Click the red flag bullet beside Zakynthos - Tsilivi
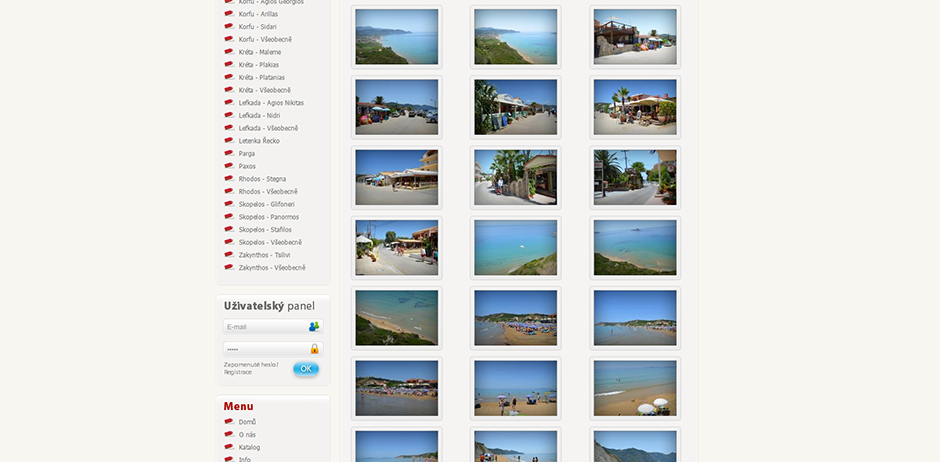This screenshot has height=462, width=940. [x=229, y=255]
